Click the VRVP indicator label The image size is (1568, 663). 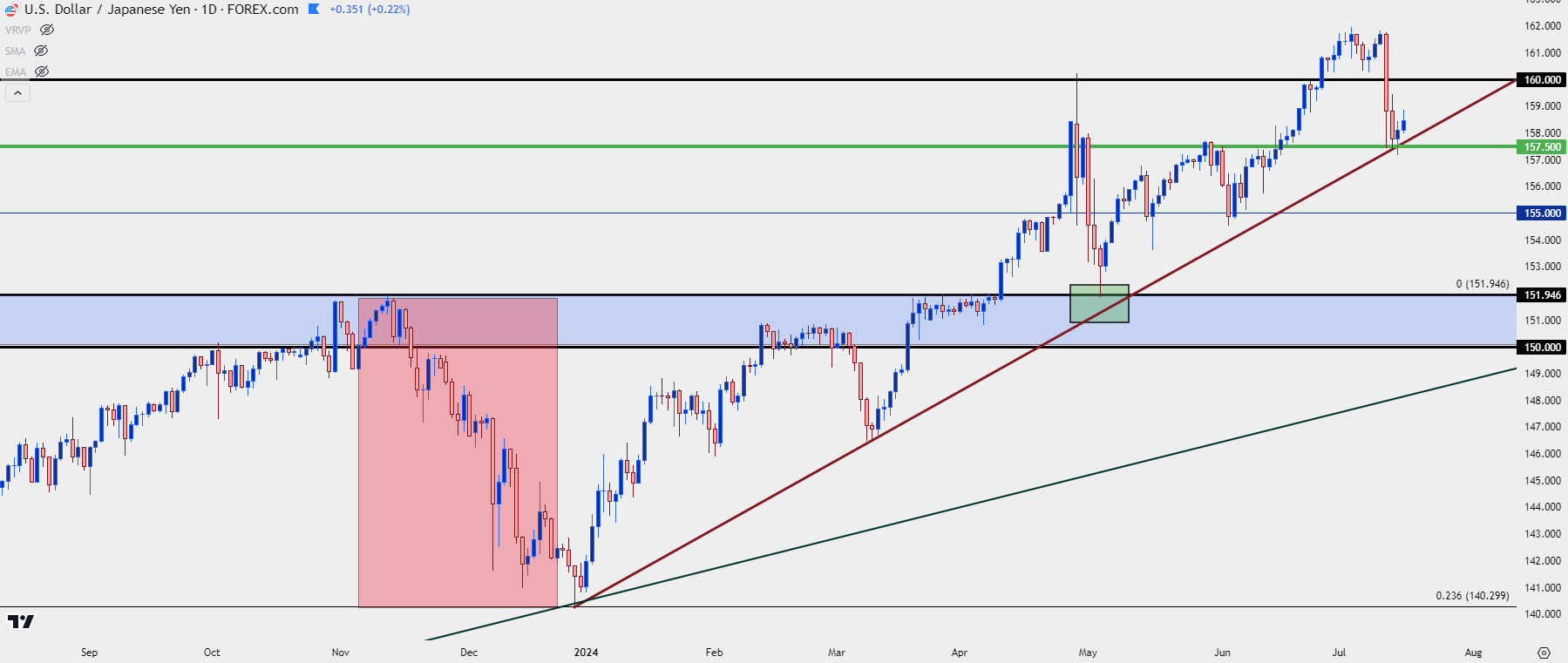click(18, 30)
